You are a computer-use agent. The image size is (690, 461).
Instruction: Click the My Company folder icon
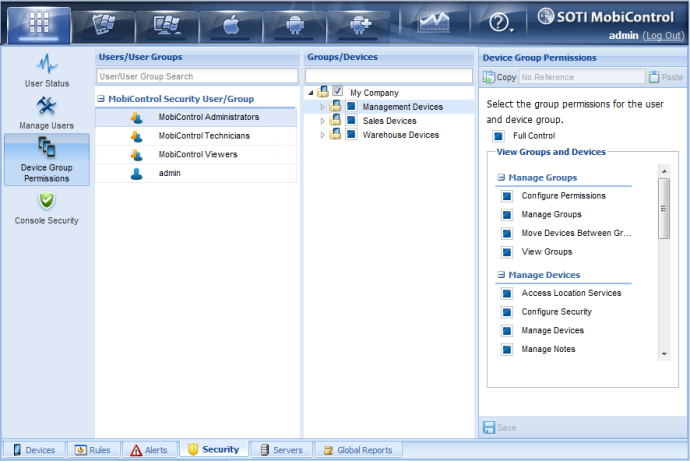[323, 91]
